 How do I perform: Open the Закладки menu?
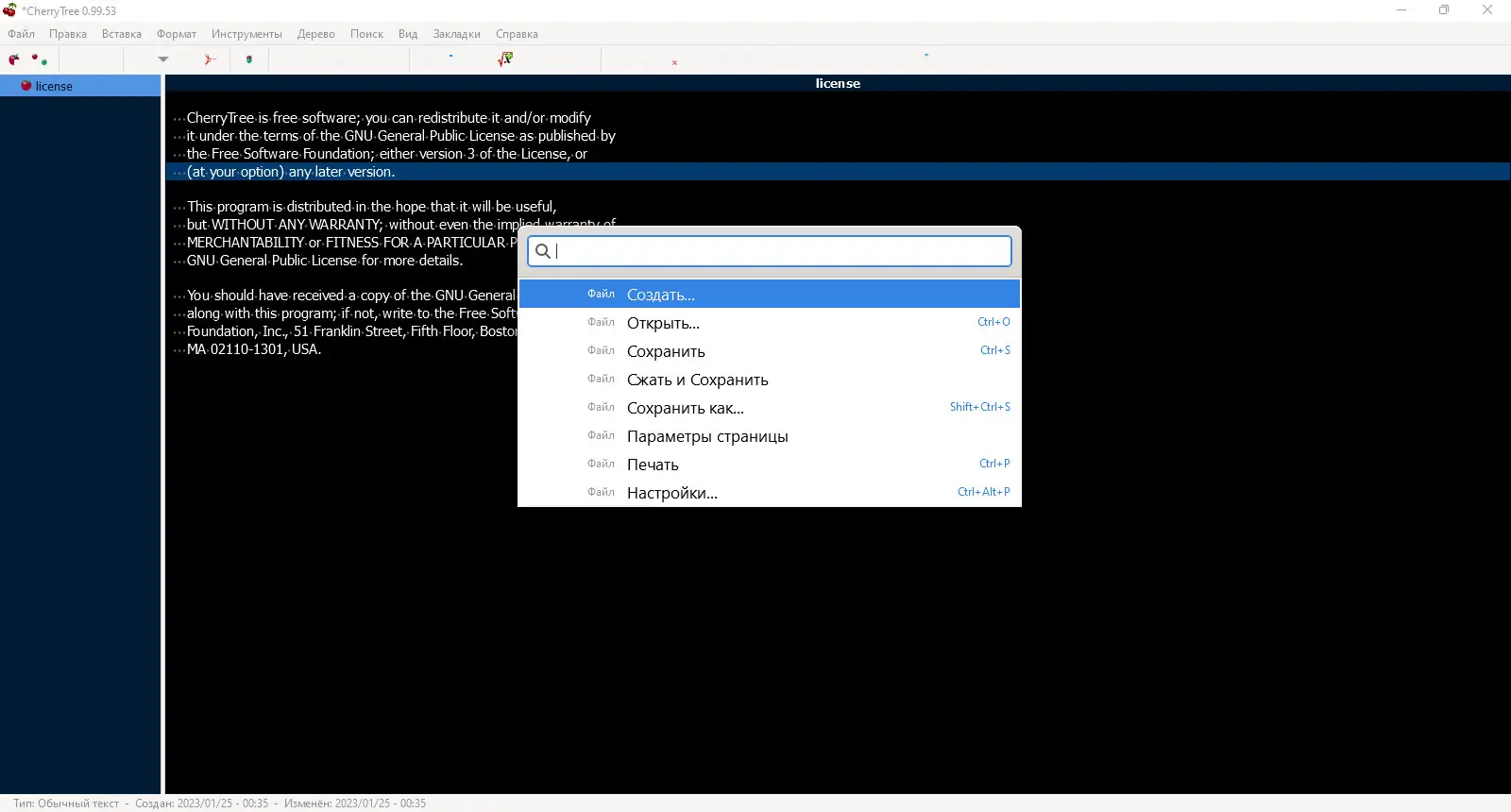[x=457, y=34]
